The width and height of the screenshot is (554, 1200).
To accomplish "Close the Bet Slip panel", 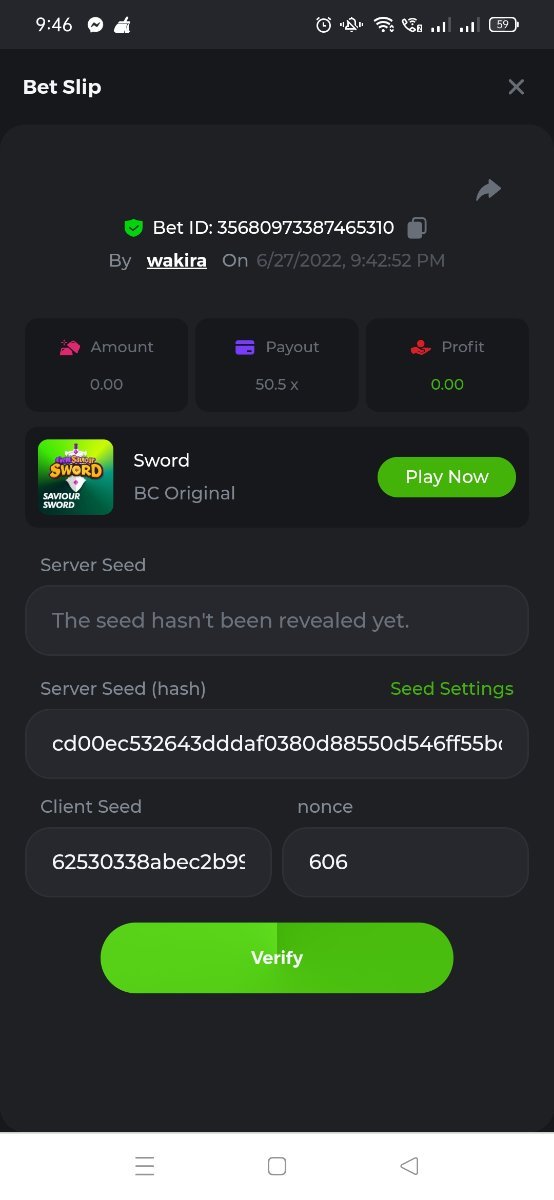I will click(x=516, y=87).
